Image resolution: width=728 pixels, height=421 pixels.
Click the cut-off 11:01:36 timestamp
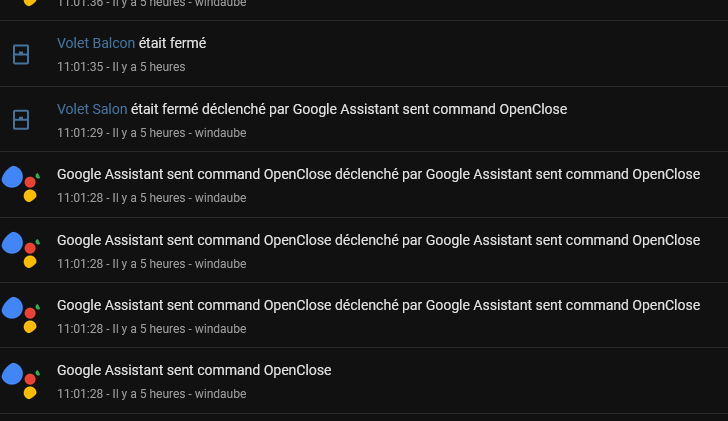(152, 4)
